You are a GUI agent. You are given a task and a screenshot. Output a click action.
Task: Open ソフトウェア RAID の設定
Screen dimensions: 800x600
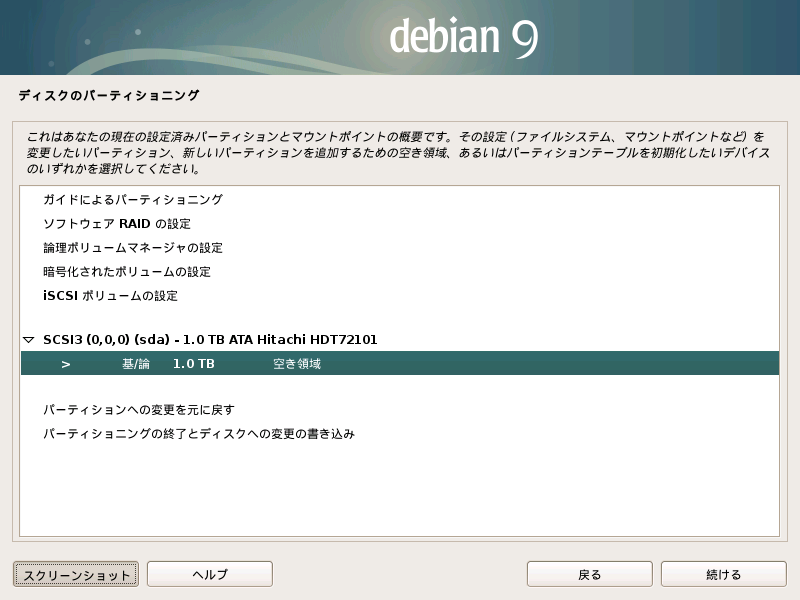[116, 224]
